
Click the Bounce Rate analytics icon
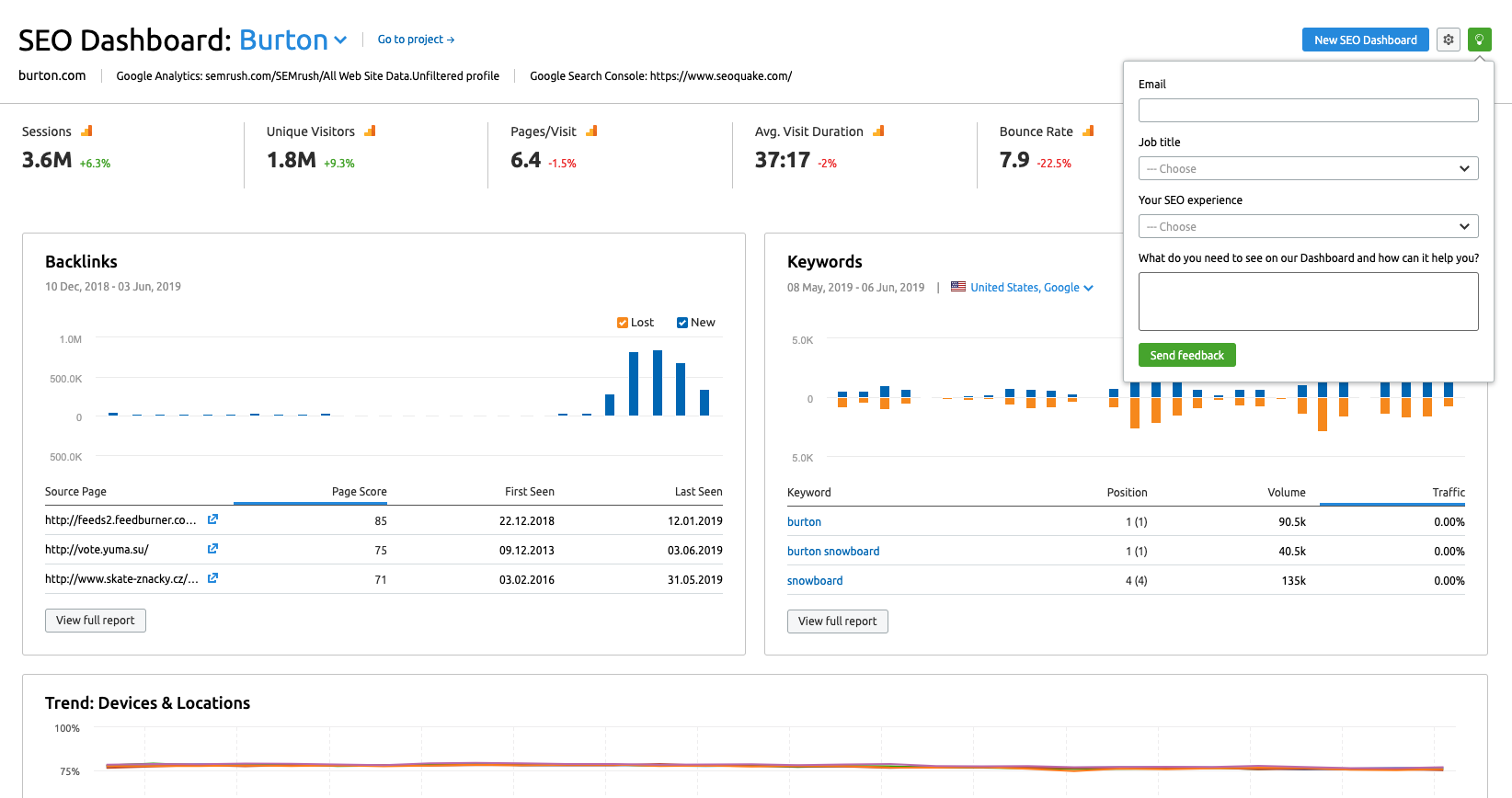tap(1088, 131)
